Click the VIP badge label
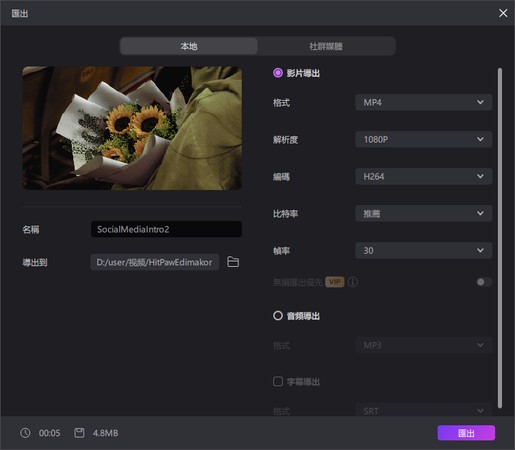 pyautogui.click(x=335, y=282)
